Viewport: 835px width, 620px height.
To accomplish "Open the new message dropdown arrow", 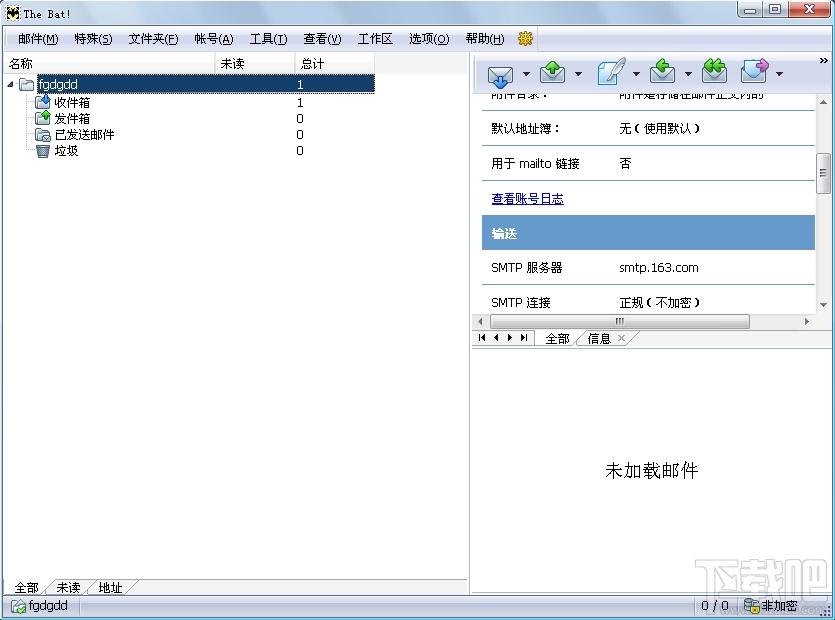I will pyautogui.click(x=636, y=74).
